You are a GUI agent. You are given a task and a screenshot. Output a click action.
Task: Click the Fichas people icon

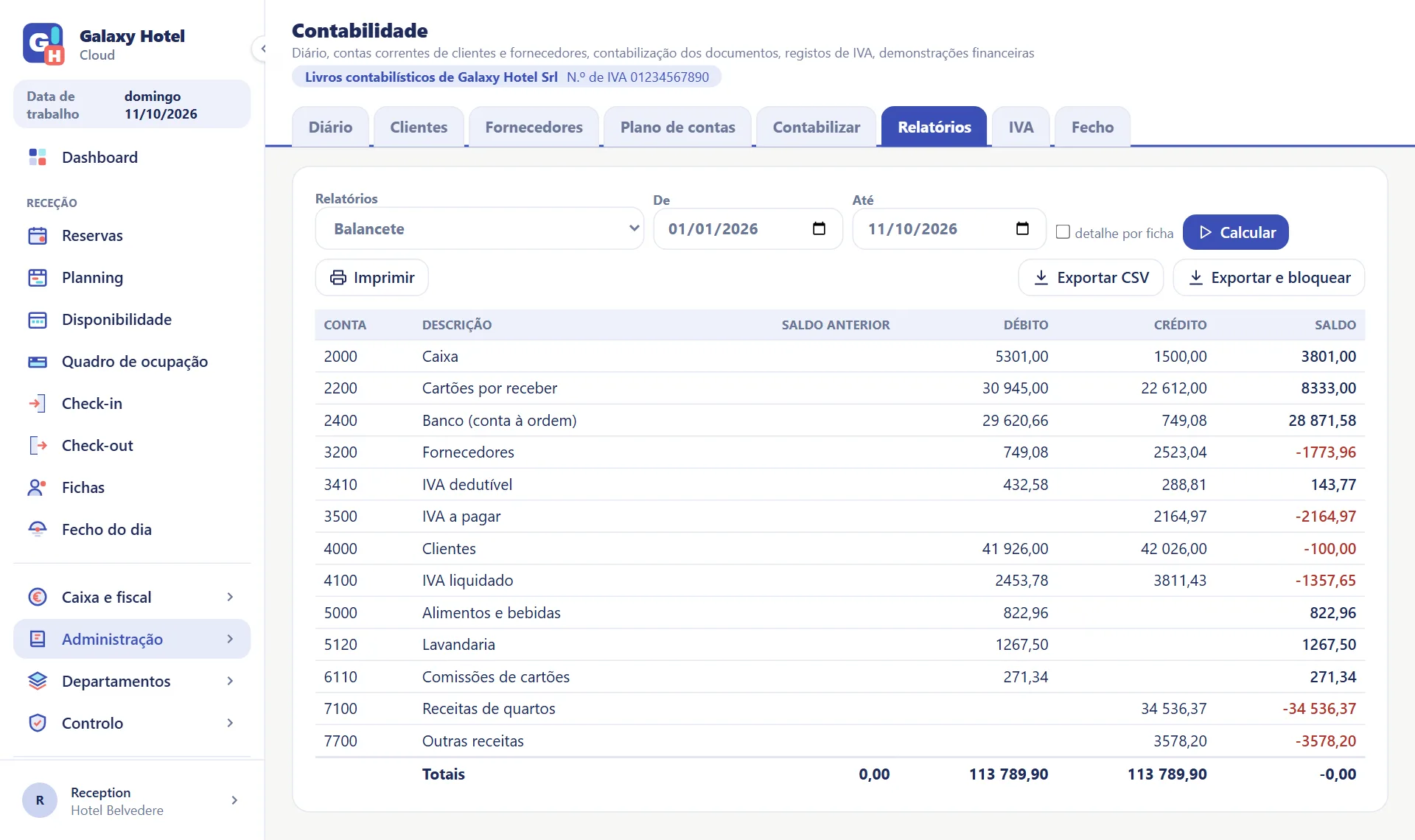(38, 488)
